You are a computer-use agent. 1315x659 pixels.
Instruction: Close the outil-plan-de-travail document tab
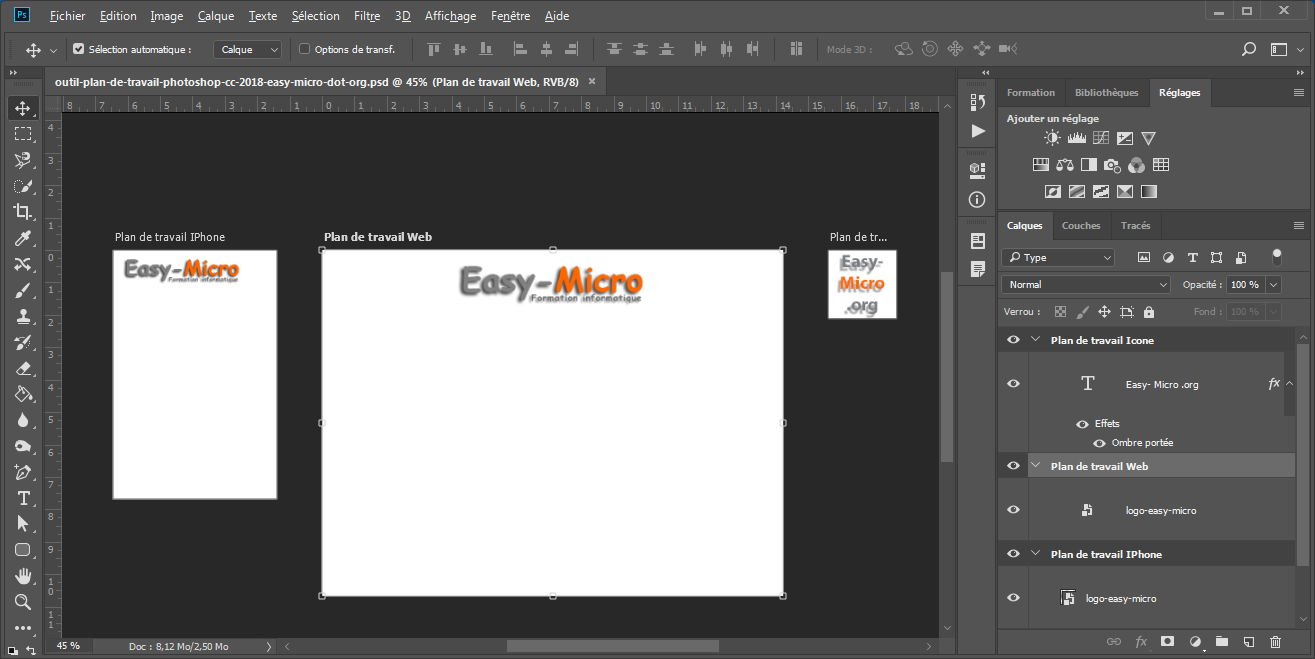591,82
